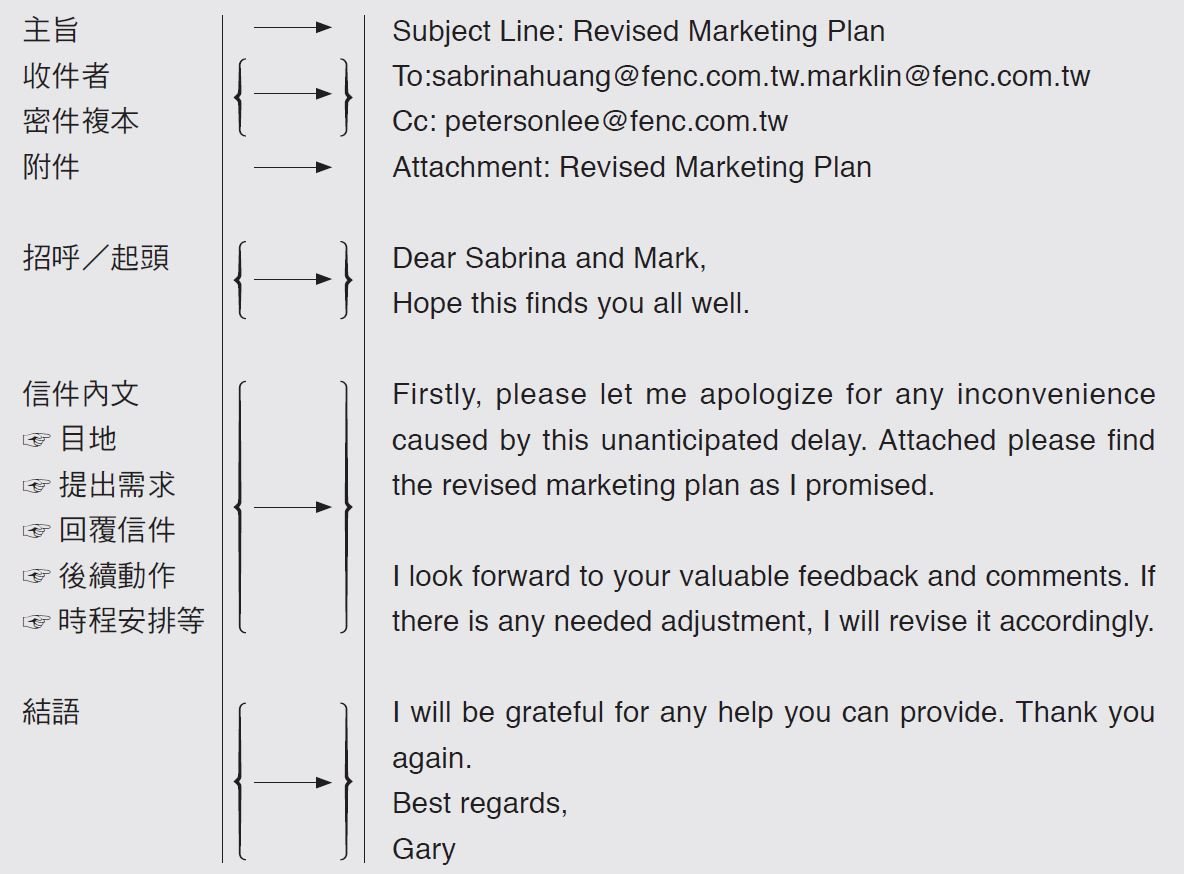Click the arrow next to 主旨

[292, 28]
